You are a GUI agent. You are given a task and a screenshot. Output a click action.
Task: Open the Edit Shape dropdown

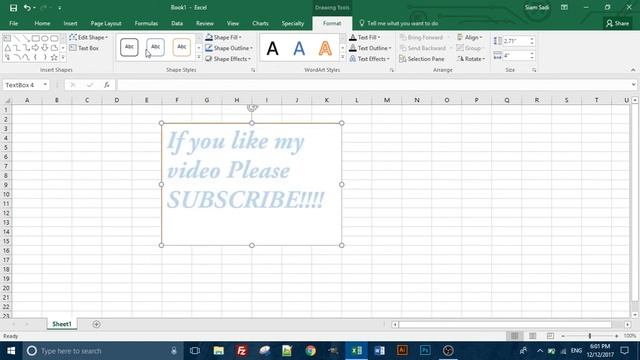click(89, 37)
